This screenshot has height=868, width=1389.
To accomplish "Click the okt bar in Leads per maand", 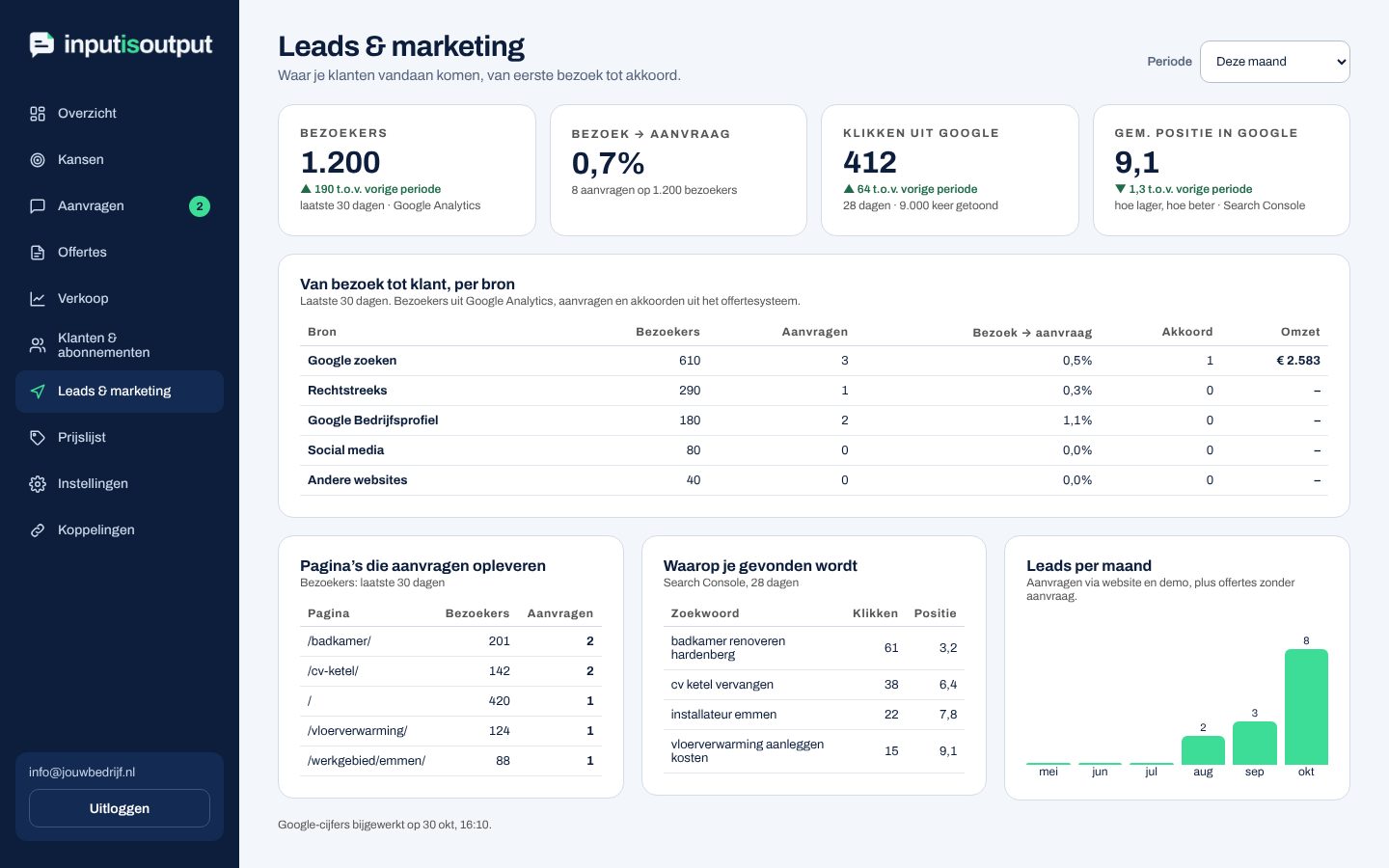I will [x=1306, y=707].
